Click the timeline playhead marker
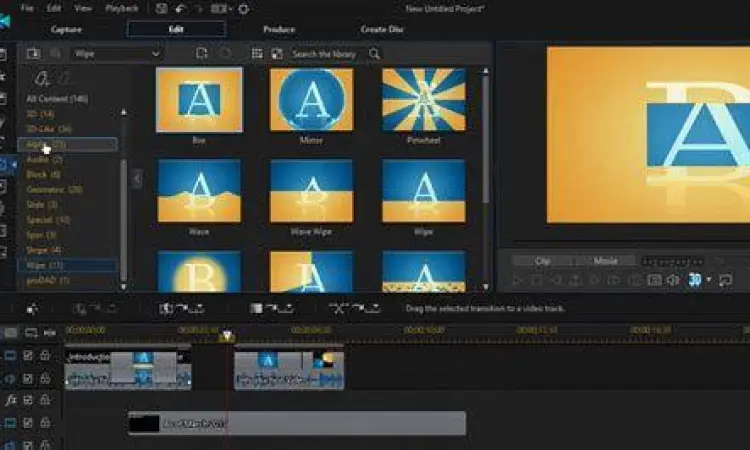Viewport: 750px width, 450px height. pos(227,336)
